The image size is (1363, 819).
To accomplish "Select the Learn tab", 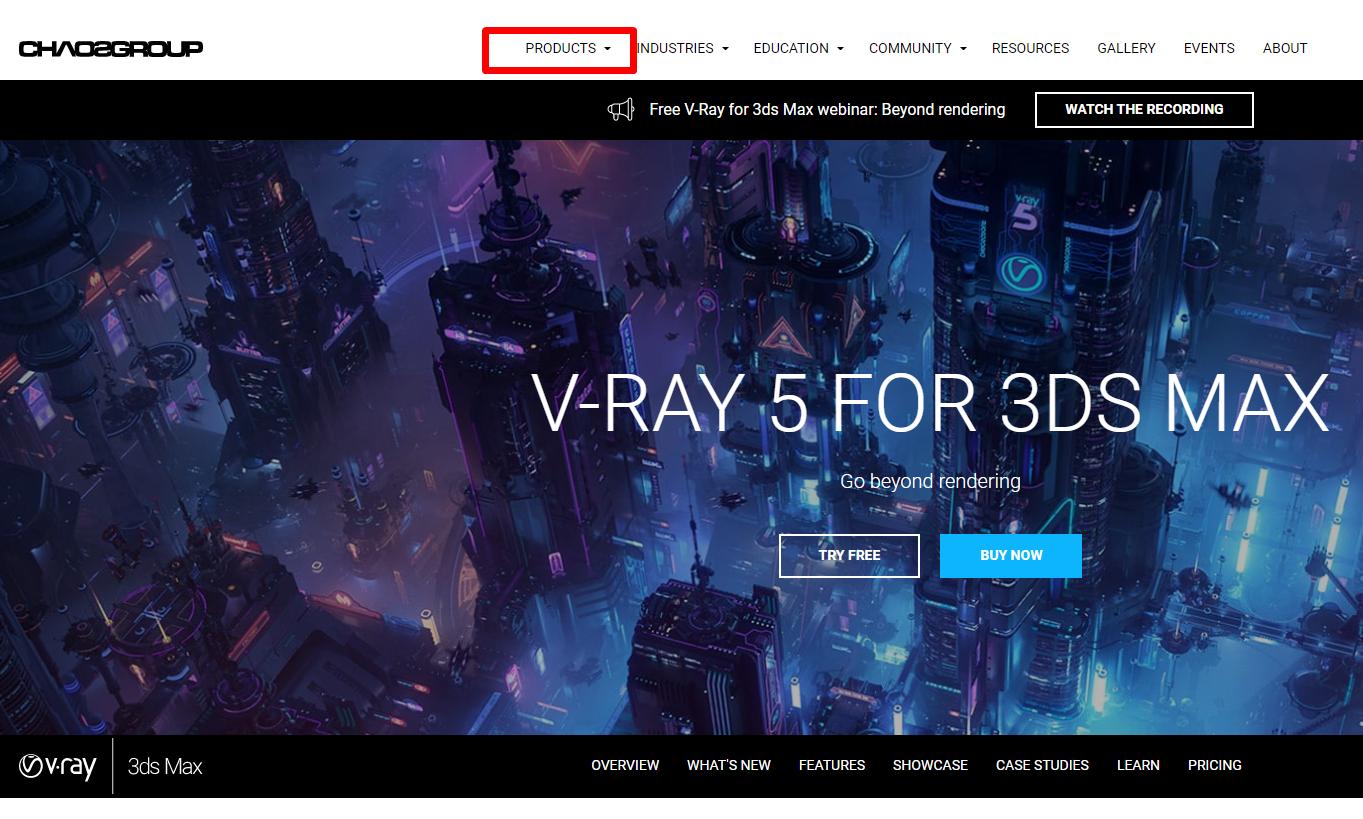I will tap(1138, 765).
